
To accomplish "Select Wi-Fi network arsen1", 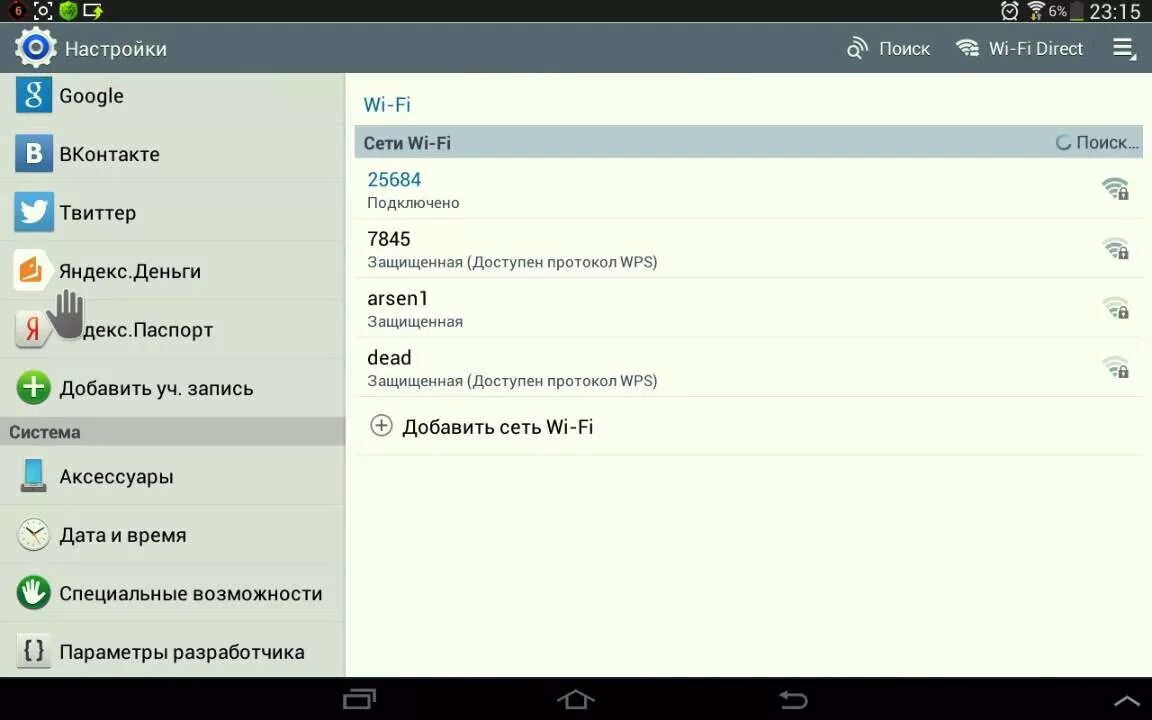I will tap(749, 308).
